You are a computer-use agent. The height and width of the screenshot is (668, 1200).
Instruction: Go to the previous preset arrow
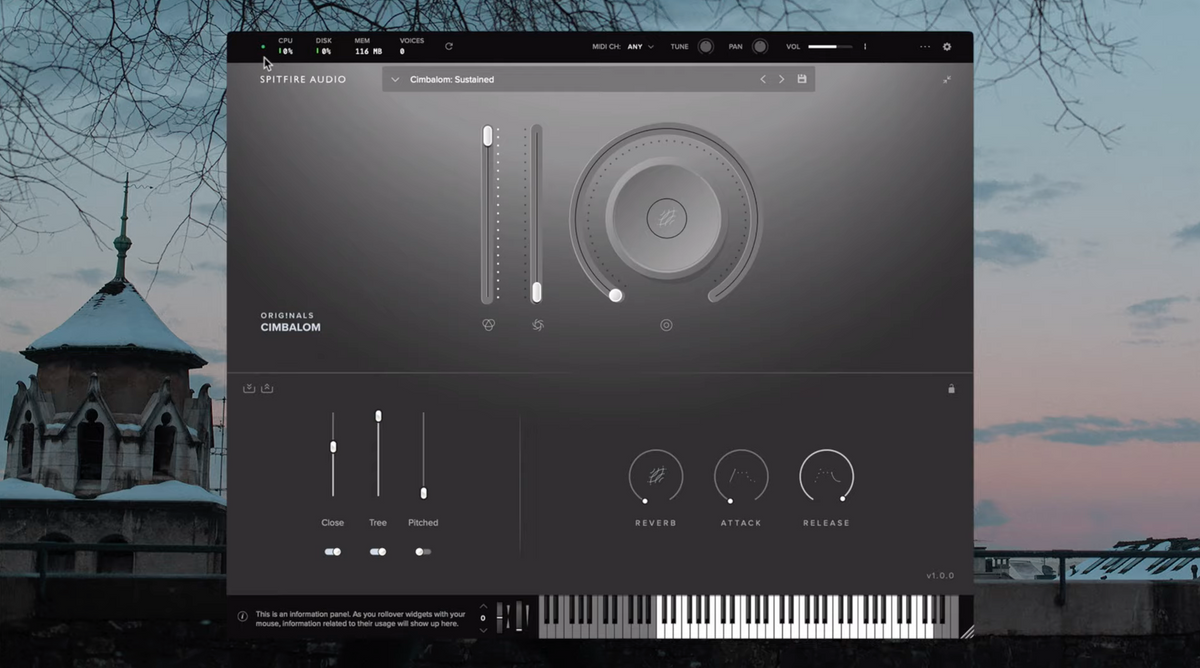763,79
